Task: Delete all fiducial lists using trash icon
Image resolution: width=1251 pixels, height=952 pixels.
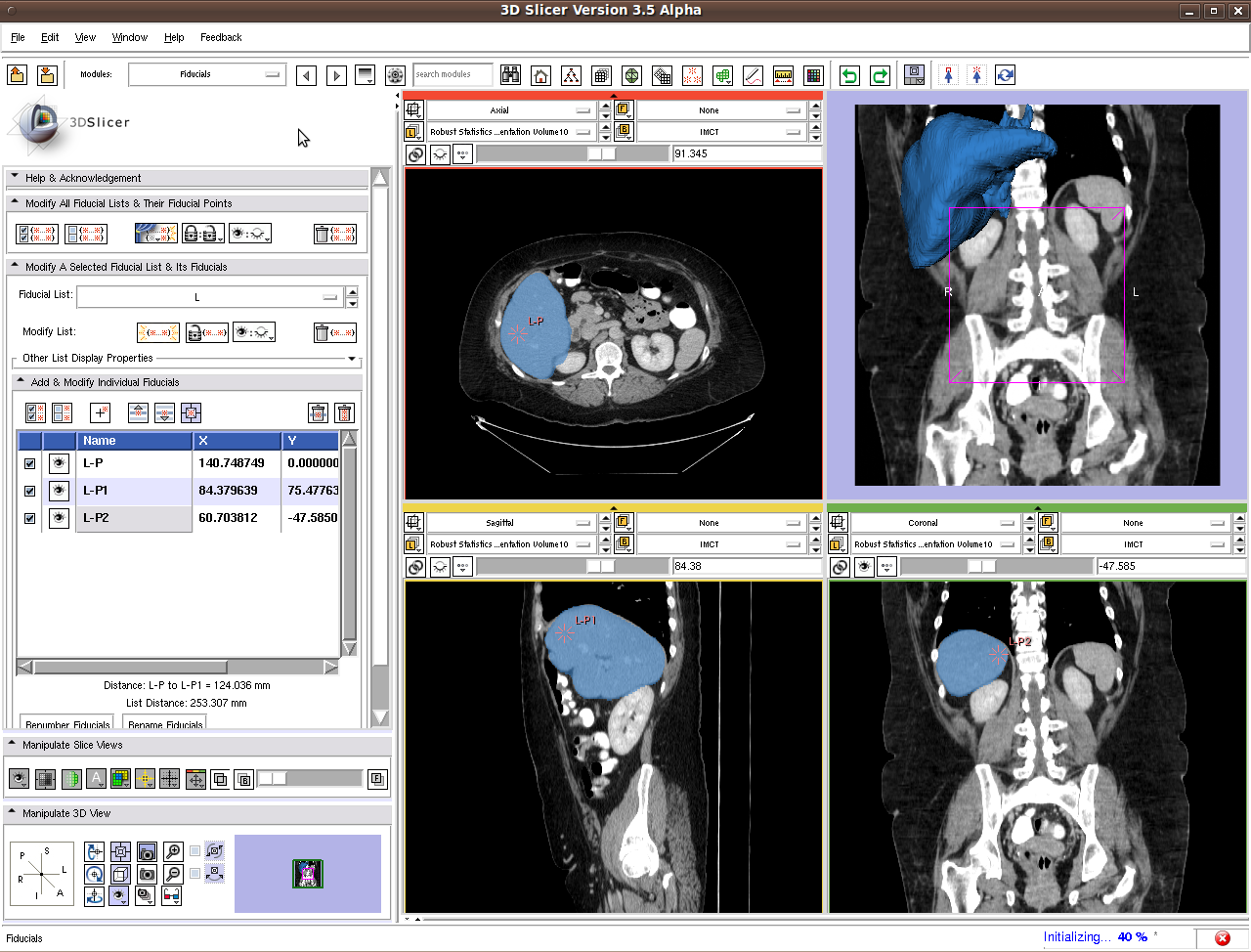Action: tap(334, 234)
